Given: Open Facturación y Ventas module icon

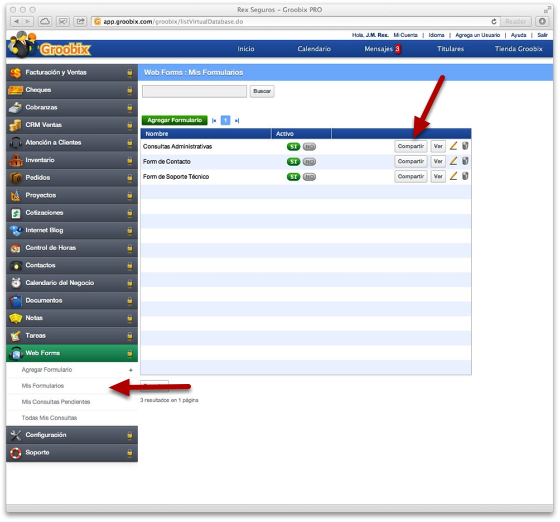Looking at the screenshot, I should (x=15, y=72).
